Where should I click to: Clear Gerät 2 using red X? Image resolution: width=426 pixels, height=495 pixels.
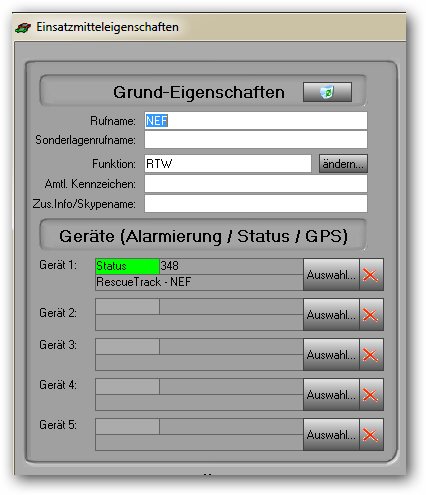[371, 315]
